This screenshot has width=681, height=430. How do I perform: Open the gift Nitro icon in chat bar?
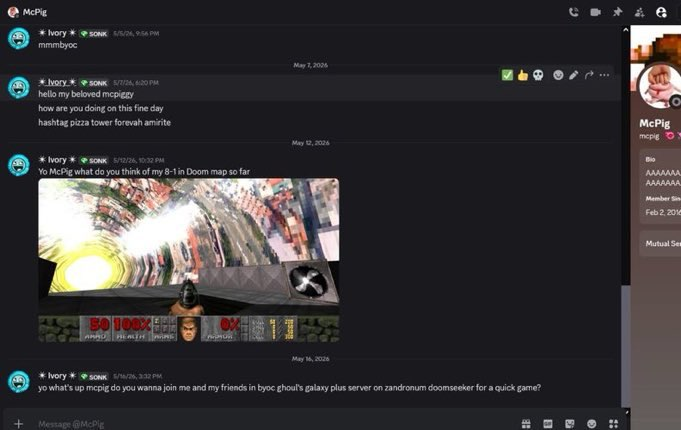click(x=526, y=423)
